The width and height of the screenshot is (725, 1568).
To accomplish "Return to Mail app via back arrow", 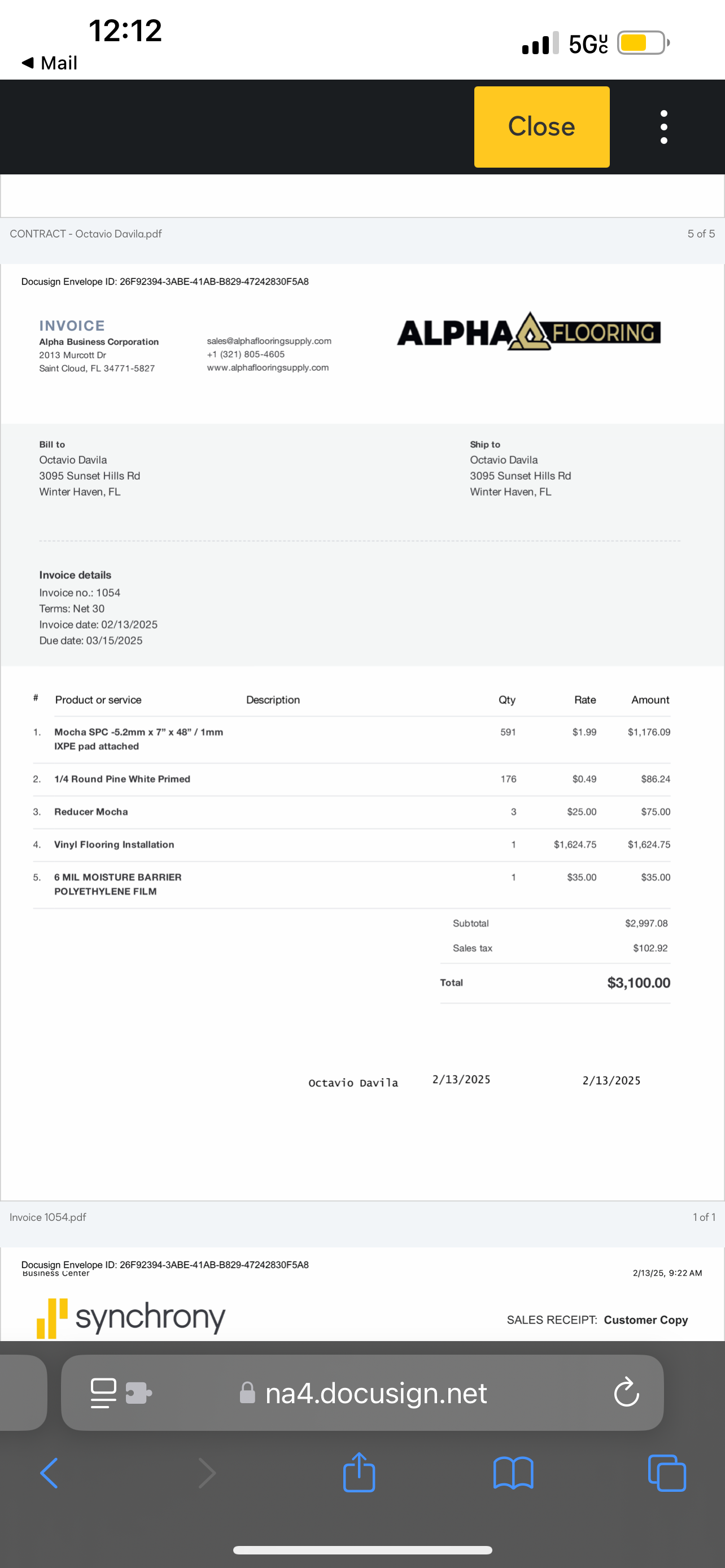I will coord(49,63).
